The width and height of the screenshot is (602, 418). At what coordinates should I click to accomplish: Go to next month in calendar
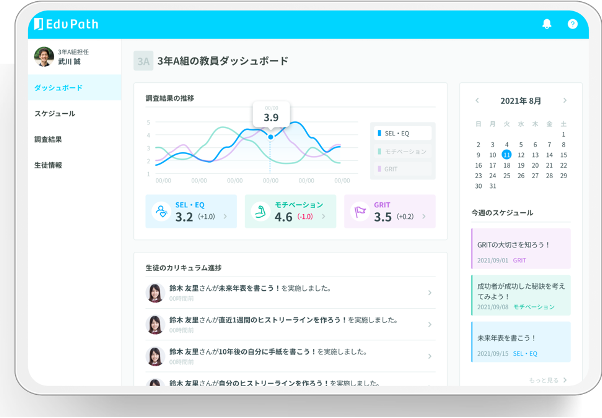(565, 101)
